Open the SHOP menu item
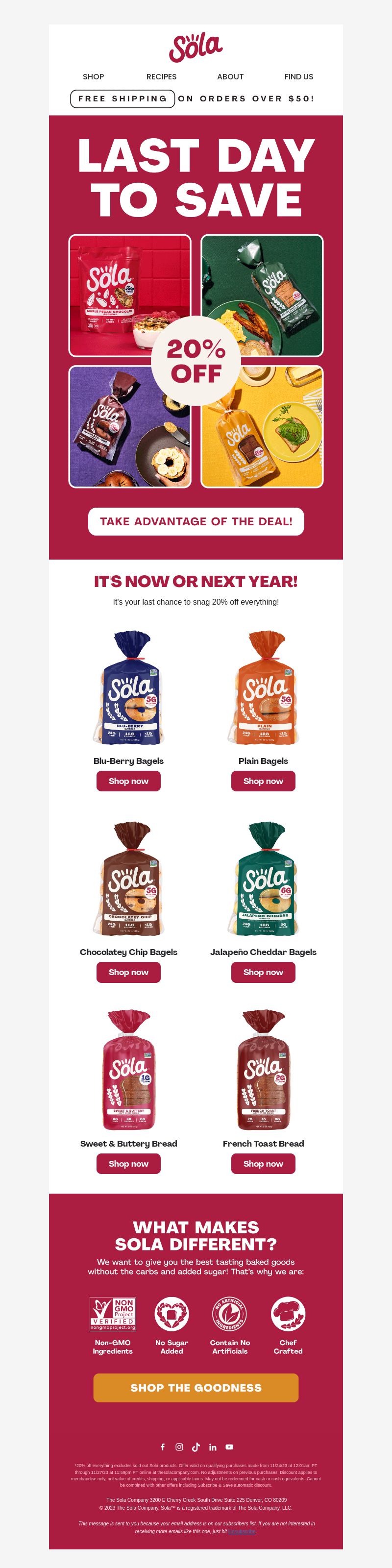Viewport: 392px width, 1568px height. 93,77
